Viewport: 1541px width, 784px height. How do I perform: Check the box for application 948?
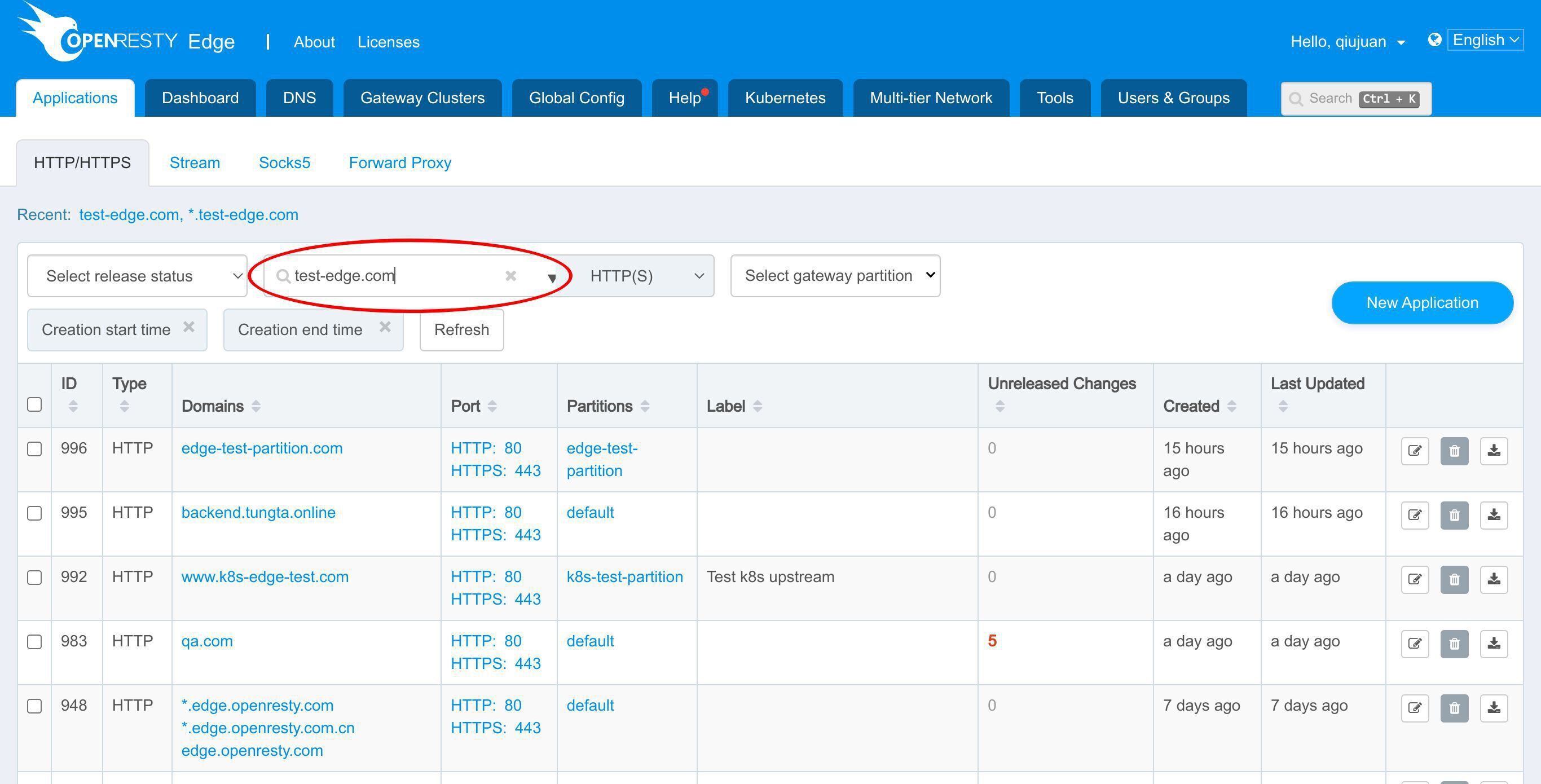coord(35,706)
